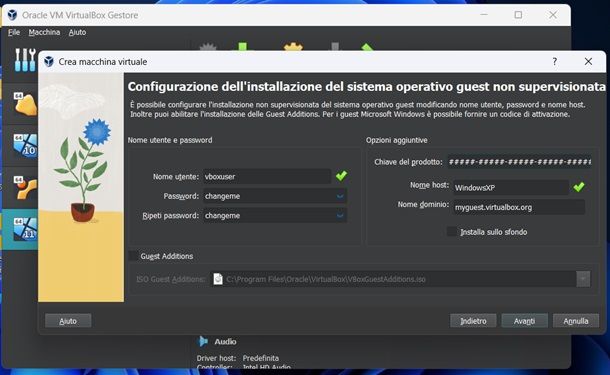Click the Nome utente field with vboxuser

point(266,177)
